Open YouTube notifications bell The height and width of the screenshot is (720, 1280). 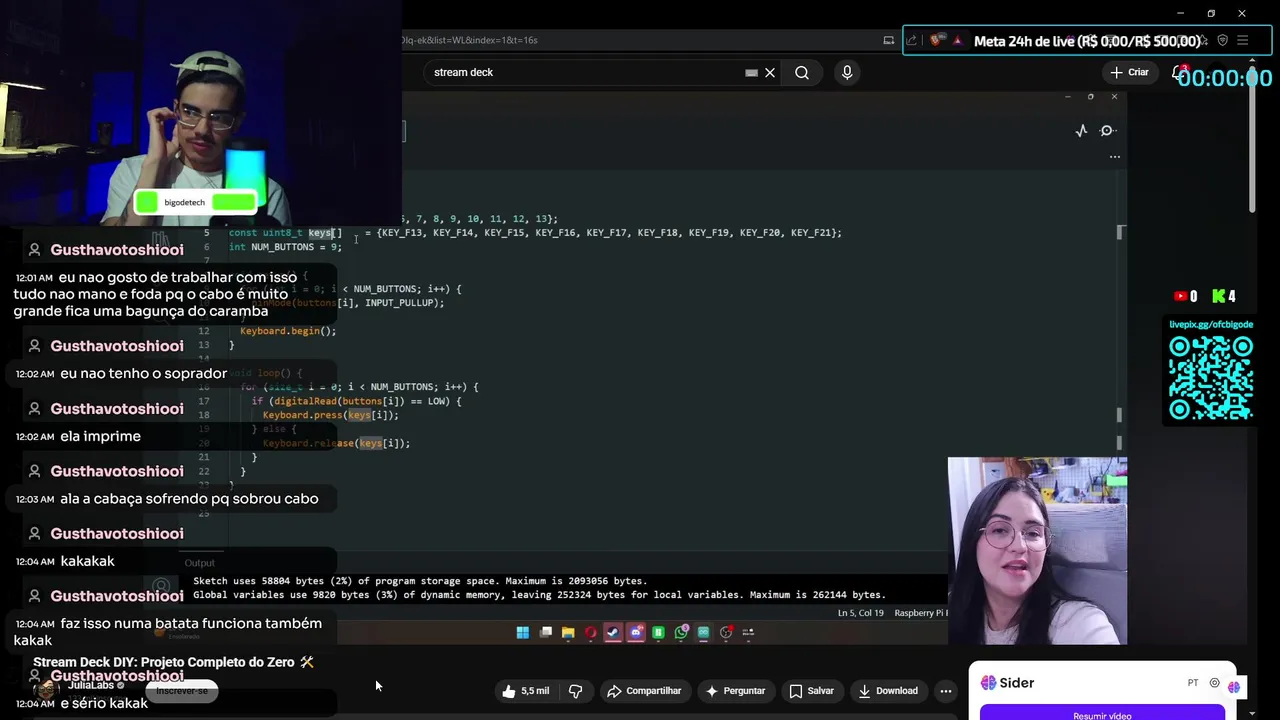tap(1179, 72)
